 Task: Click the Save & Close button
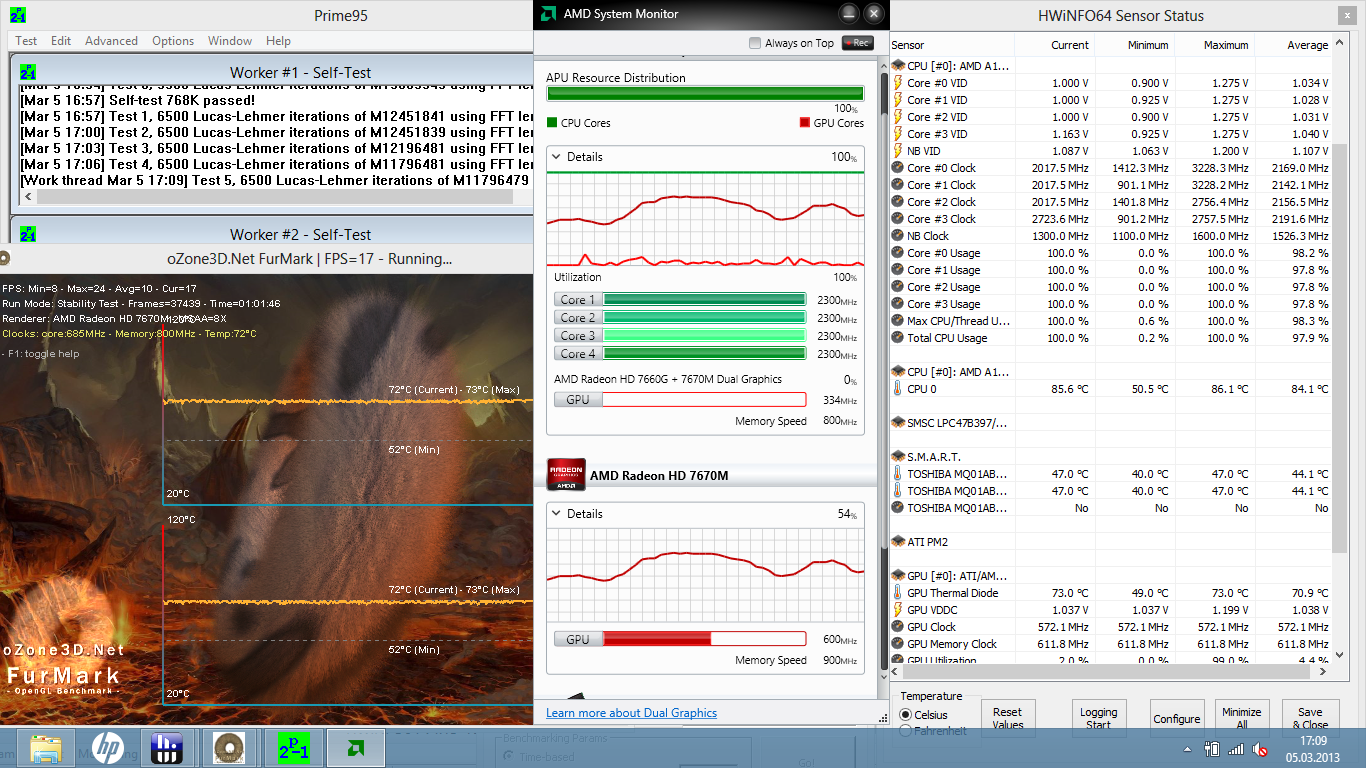[x=1310, y=718]
